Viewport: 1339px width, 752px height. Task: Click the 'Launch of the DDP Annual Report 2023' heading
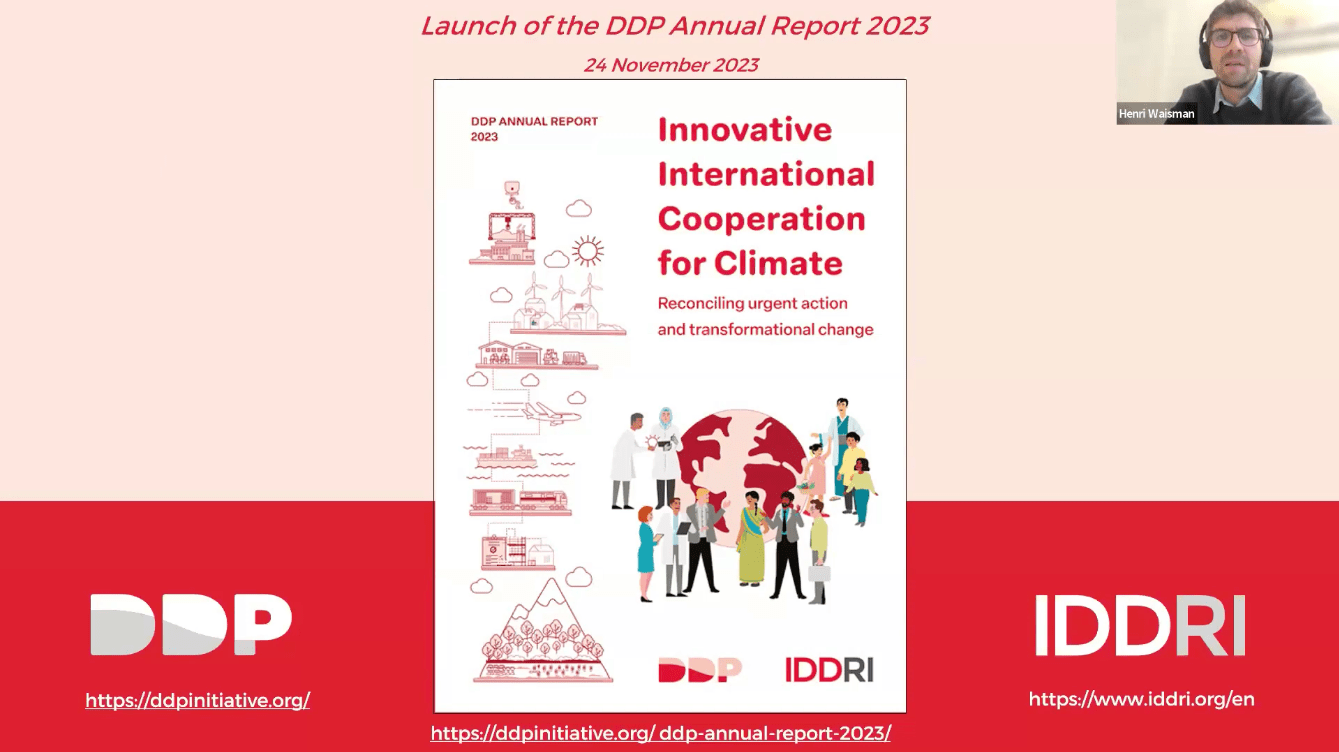(x=675, y=25)
